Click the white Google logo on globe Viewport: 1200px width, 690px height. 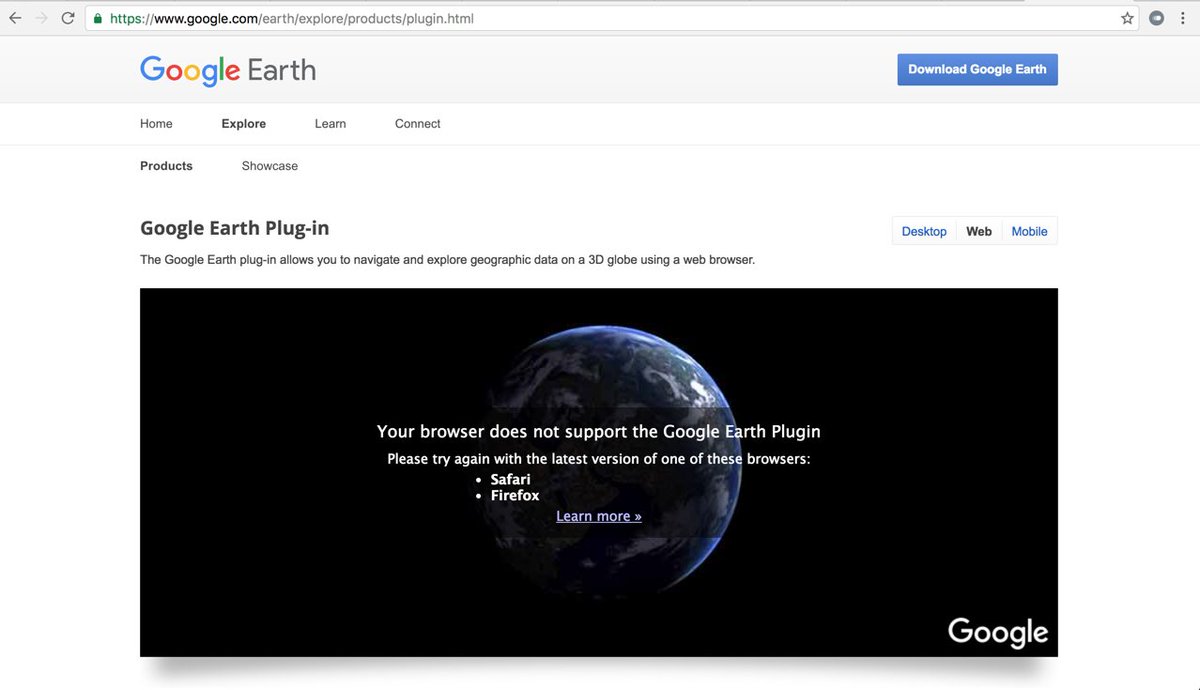(x=998, y=632)
